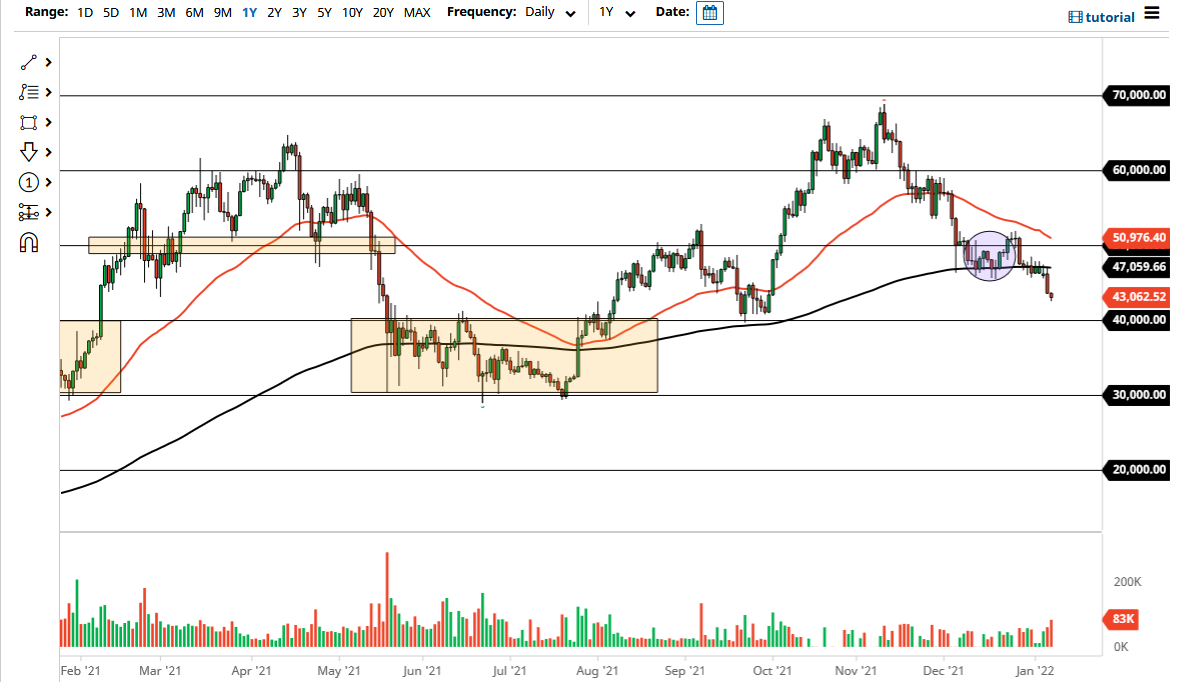Toggle the magnet snap tool
Image resolution: width=1179 pixels, height=682 pixels.
click(29, 242)
